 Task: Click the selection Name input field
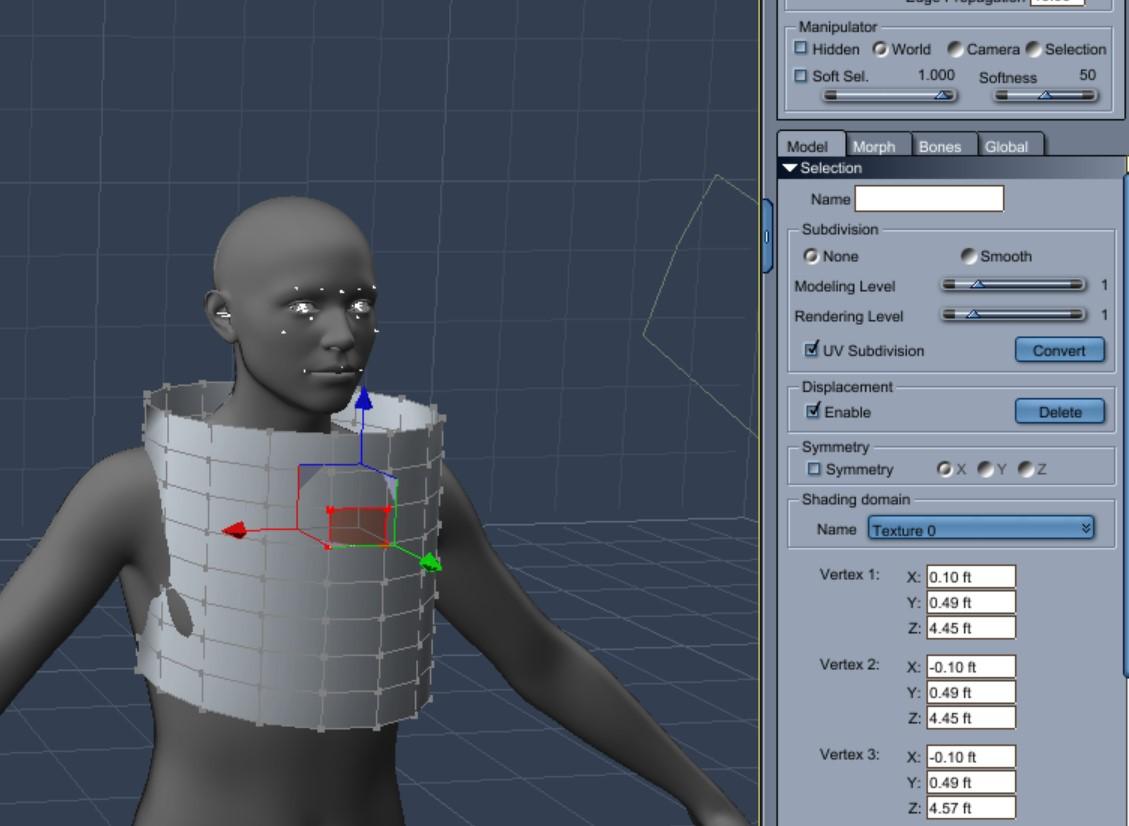click(929, 199)
